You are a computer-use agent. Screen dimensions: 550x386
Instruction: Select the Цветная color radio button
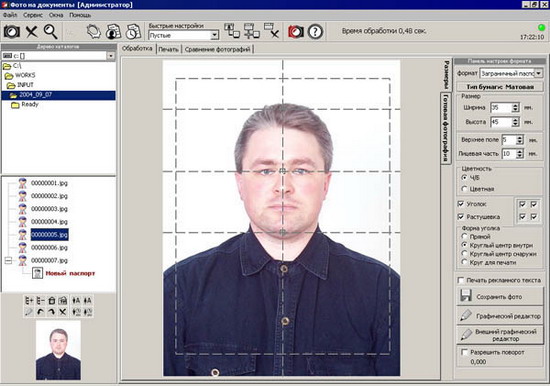pos(464,189)
